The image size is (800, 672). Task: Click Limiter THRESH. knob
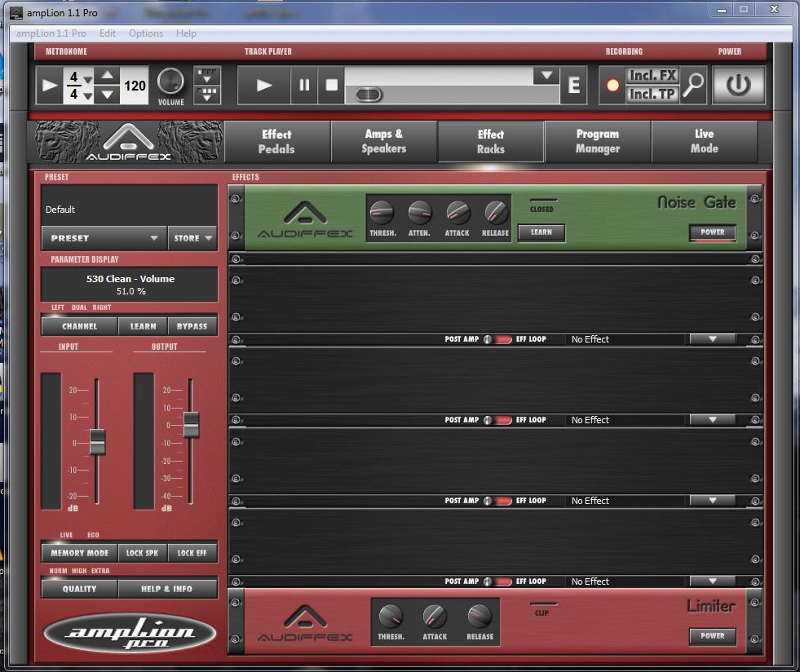(x=391, y=616)
